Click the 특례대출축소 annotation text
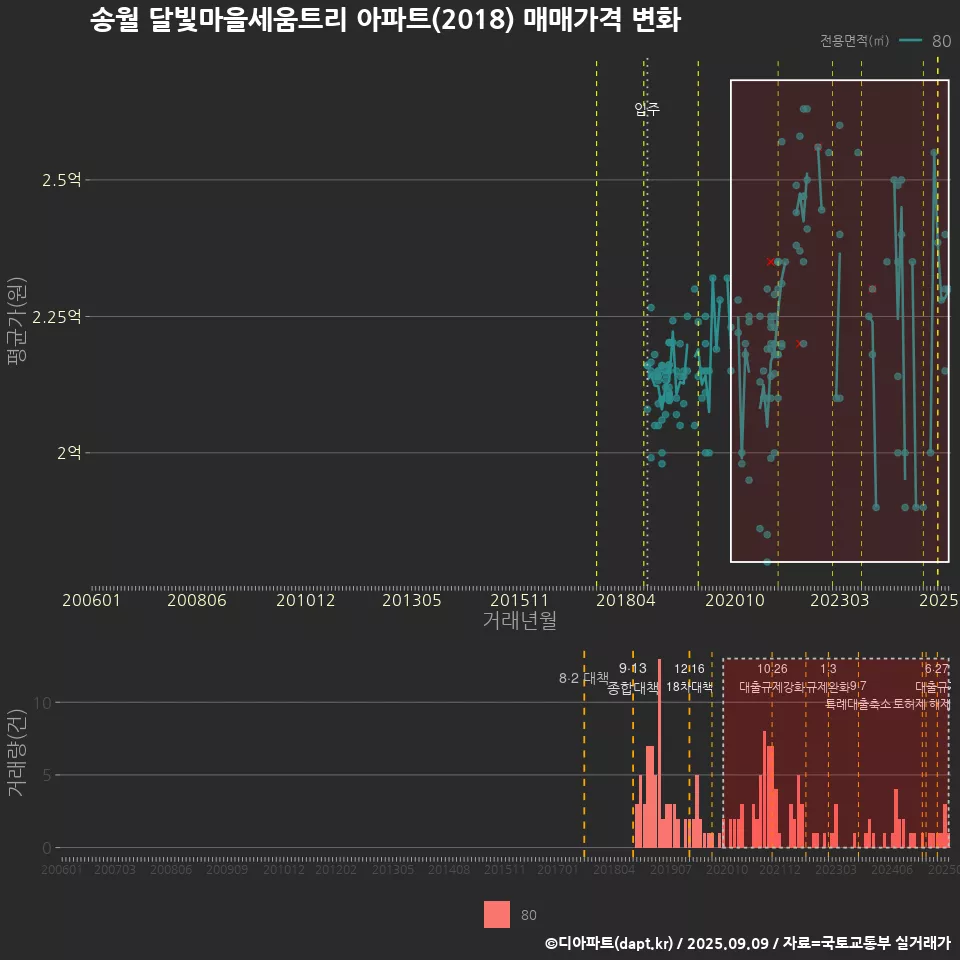The image size is (960, 960). click(857, 704)
